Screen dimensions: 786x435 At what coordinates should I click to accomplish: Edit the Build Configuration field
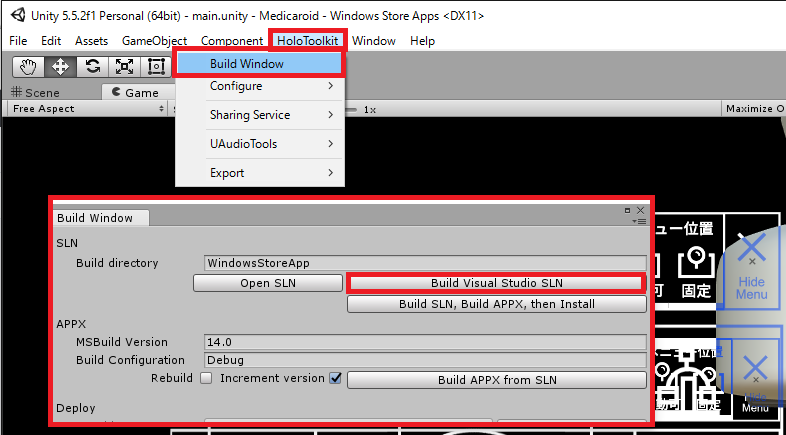[425, 360]
